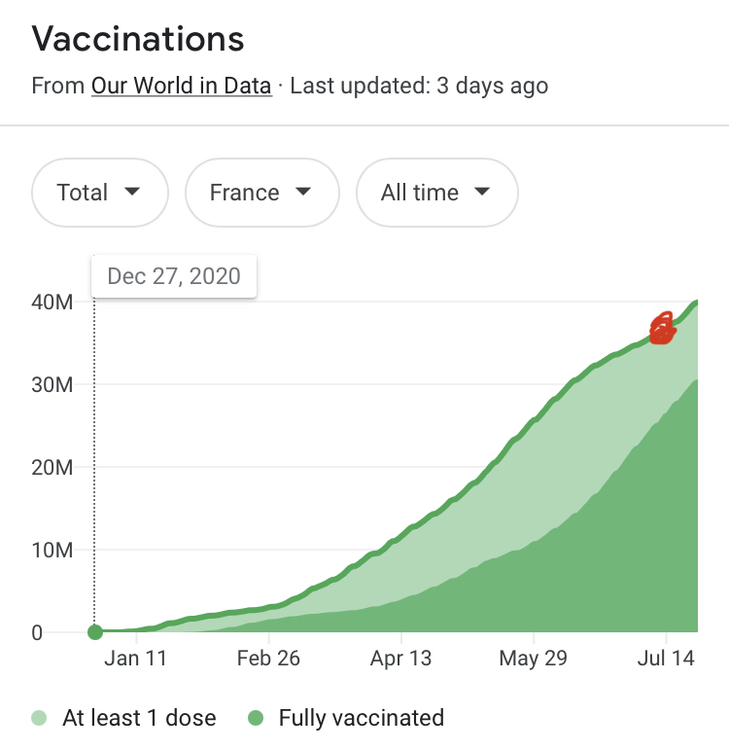729x750 pixels.
Task: Click the red scribble mark on the line
Action: click(x=661, y=328)
